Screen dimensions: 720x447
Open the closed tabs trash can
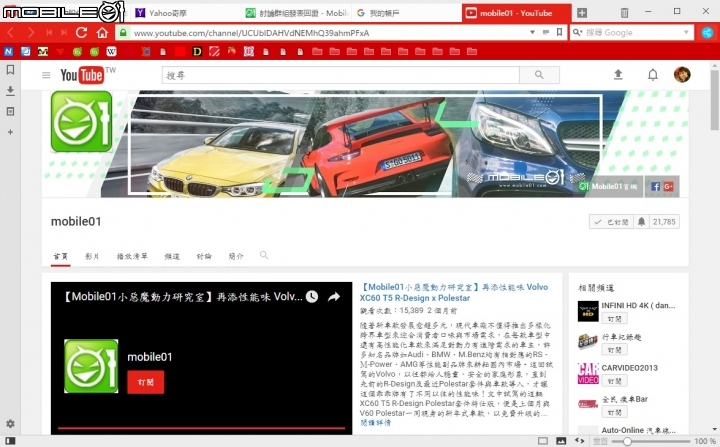[624, 13]
